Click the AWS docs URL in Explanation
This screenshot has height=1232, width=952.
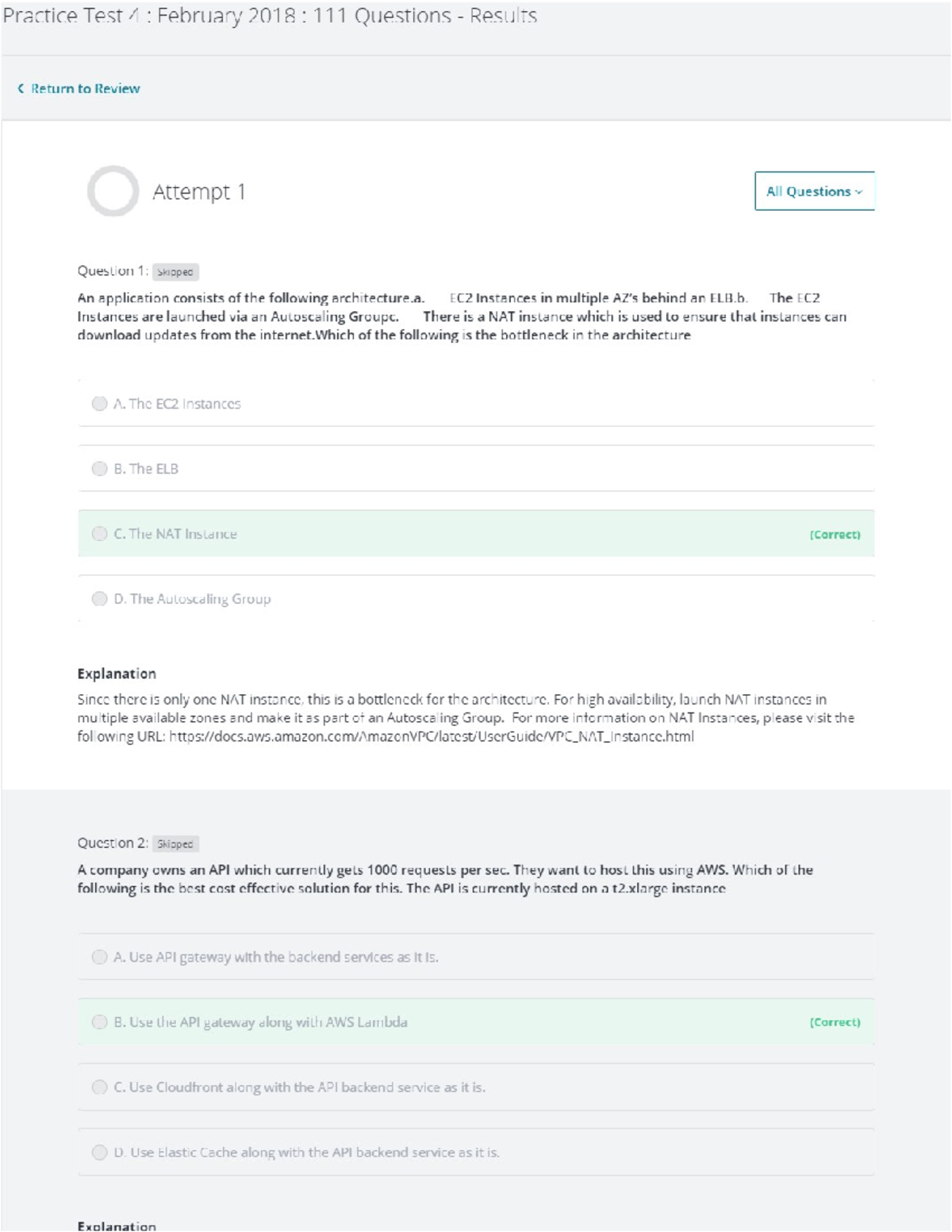431,737
